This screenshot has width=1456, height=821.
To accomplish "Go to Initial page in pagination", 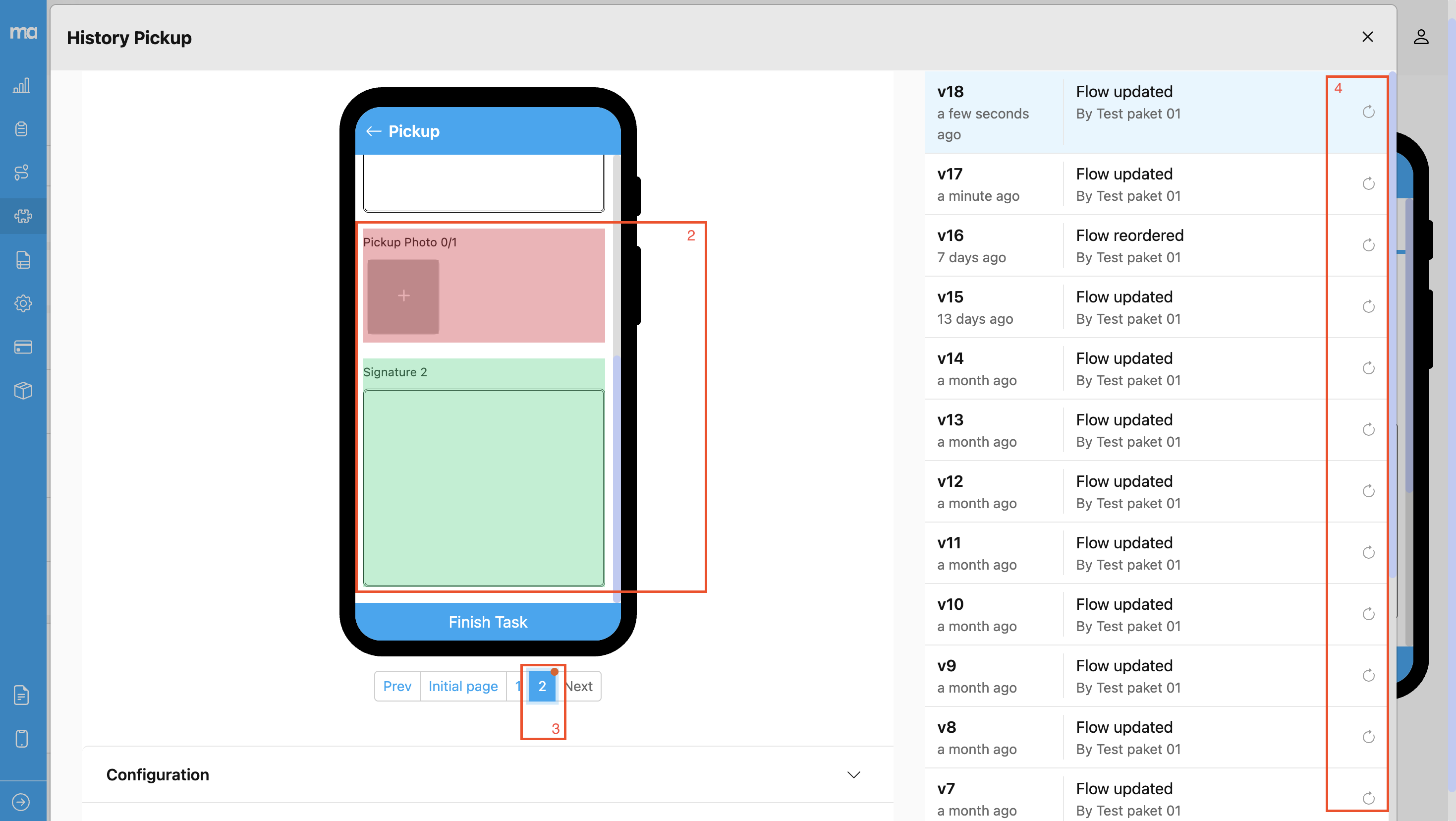I will click(x=462, y=687).
